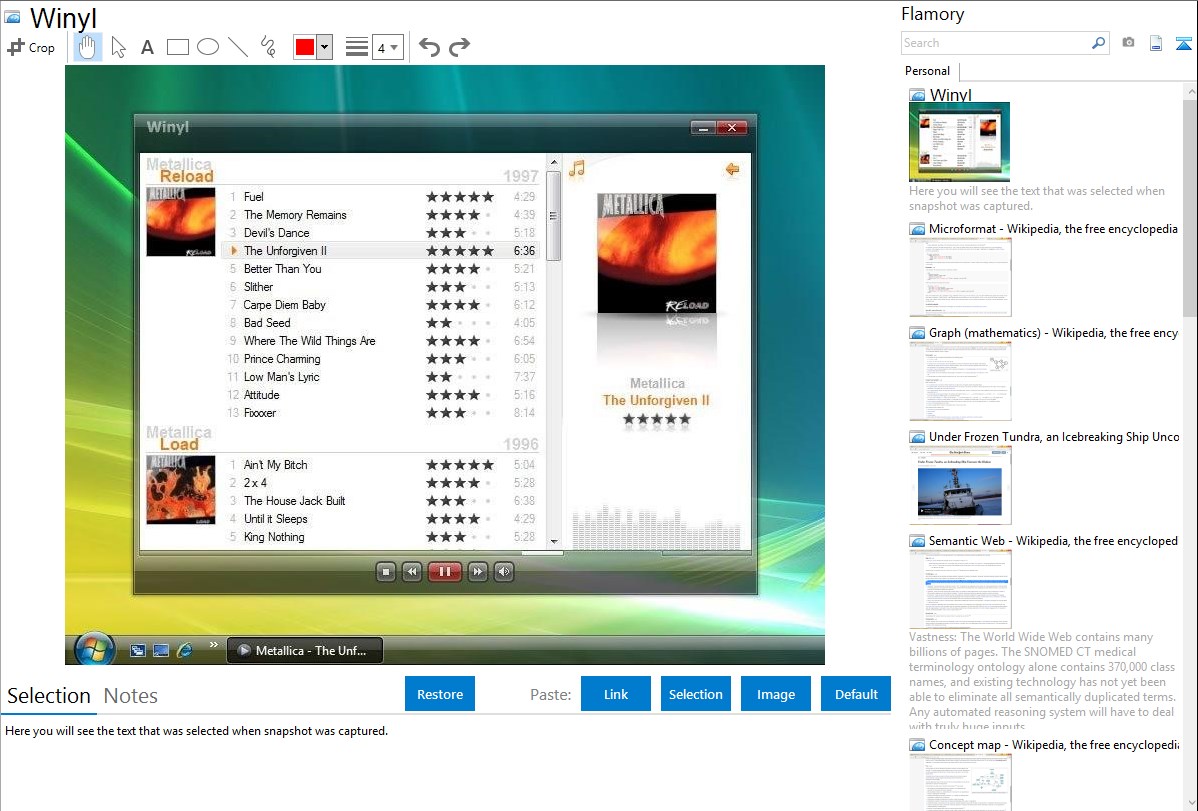Click the blue upload icon in Flamory header
The height and width of the screenshot is (811, 1198).
point(1183,43)
